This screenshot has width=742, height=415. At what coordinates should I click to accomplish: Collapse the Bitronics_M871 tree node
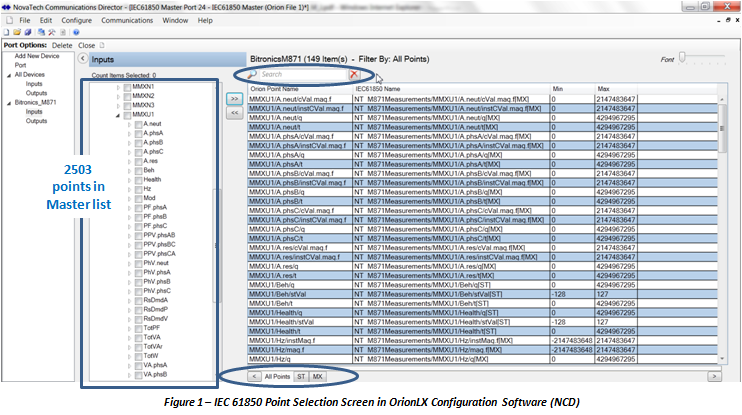pos(9,103)
